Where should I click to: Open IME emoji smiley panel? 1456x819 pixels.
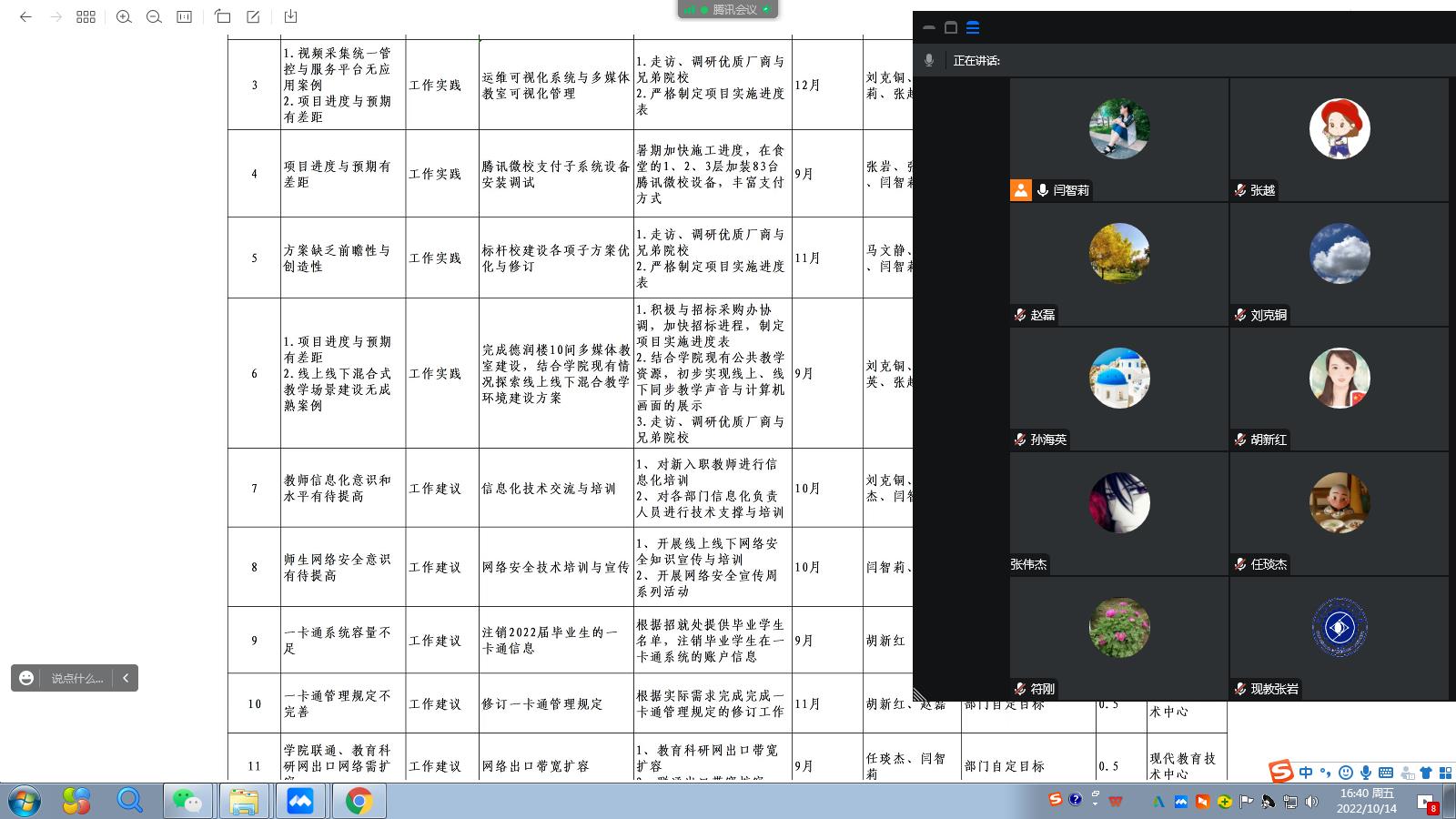pos(1346,773)
